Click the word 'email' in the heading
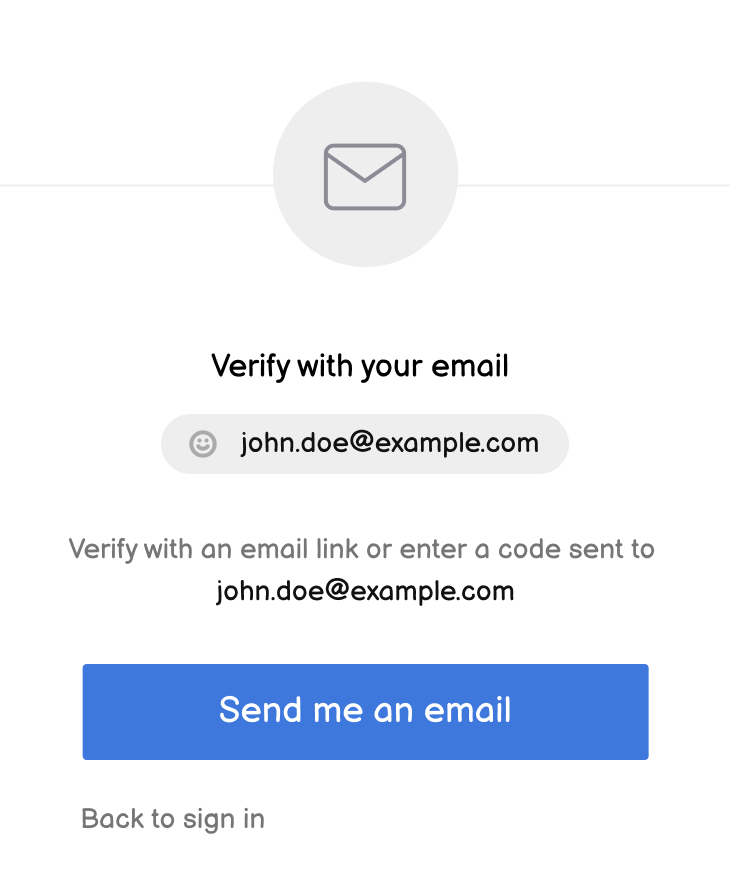Viewport: 730px width, 896px height. [470, 366]
